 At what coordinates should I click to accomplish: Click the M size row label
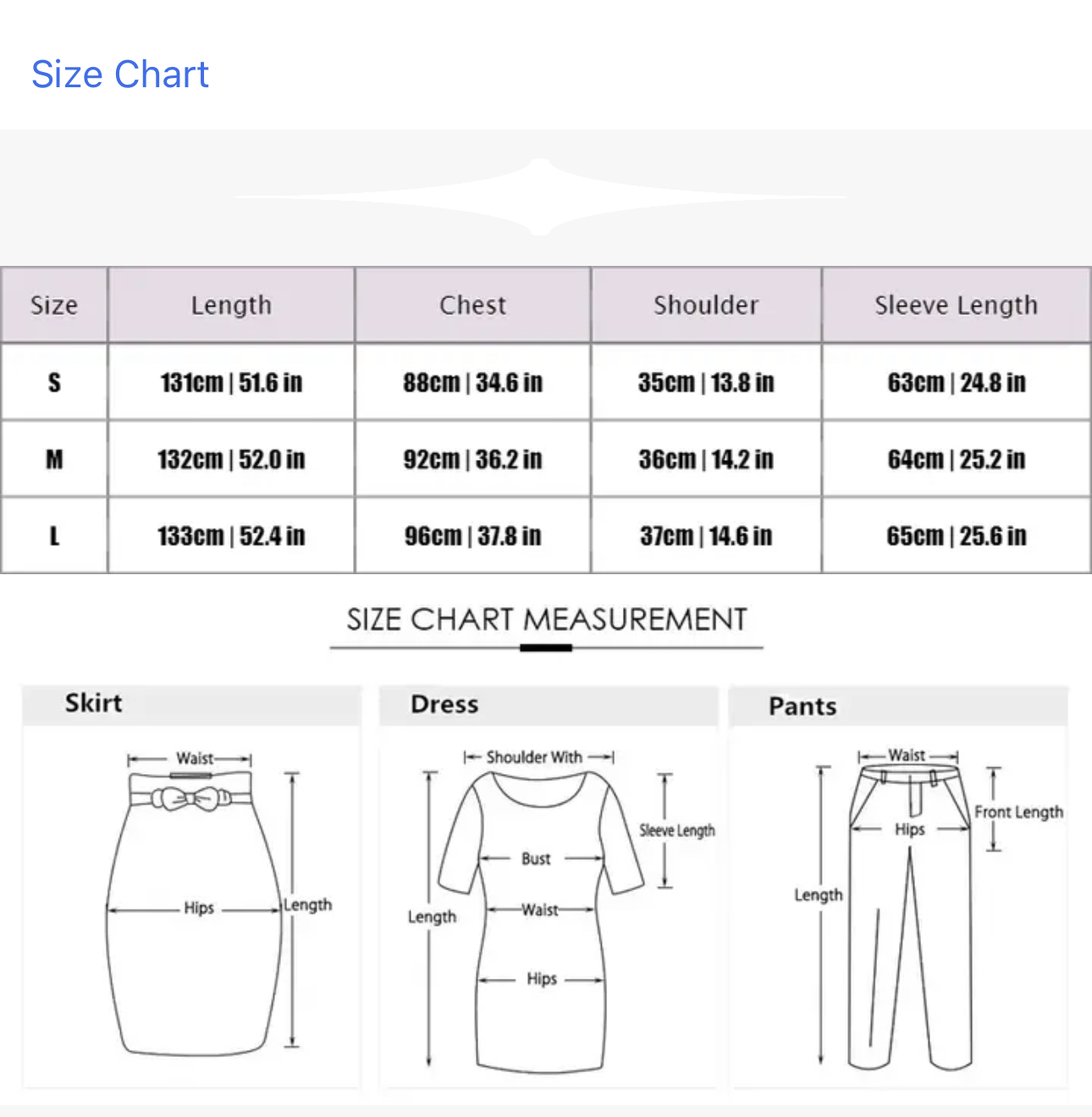[54, 459]
